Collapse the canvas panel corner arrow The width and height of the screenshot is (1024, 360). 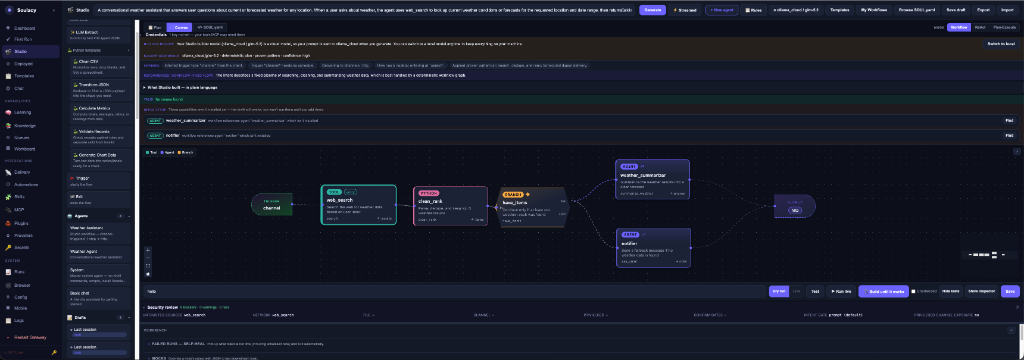pos(1016,152)
